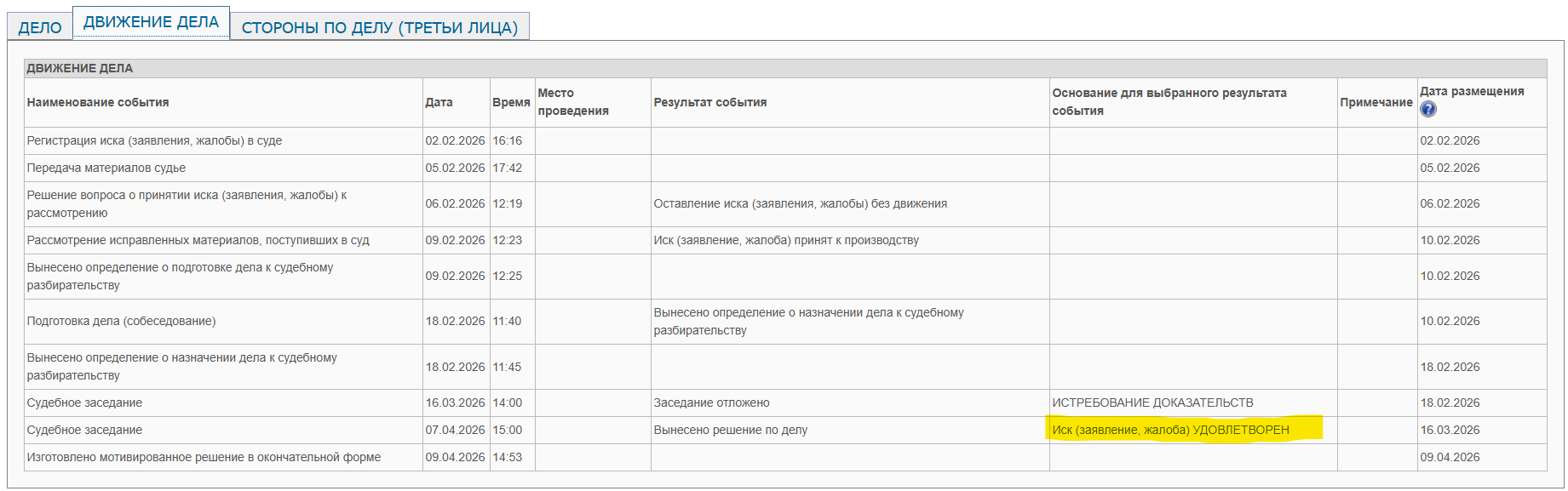Click the Наименование события column header

click(x=98, y=102)
